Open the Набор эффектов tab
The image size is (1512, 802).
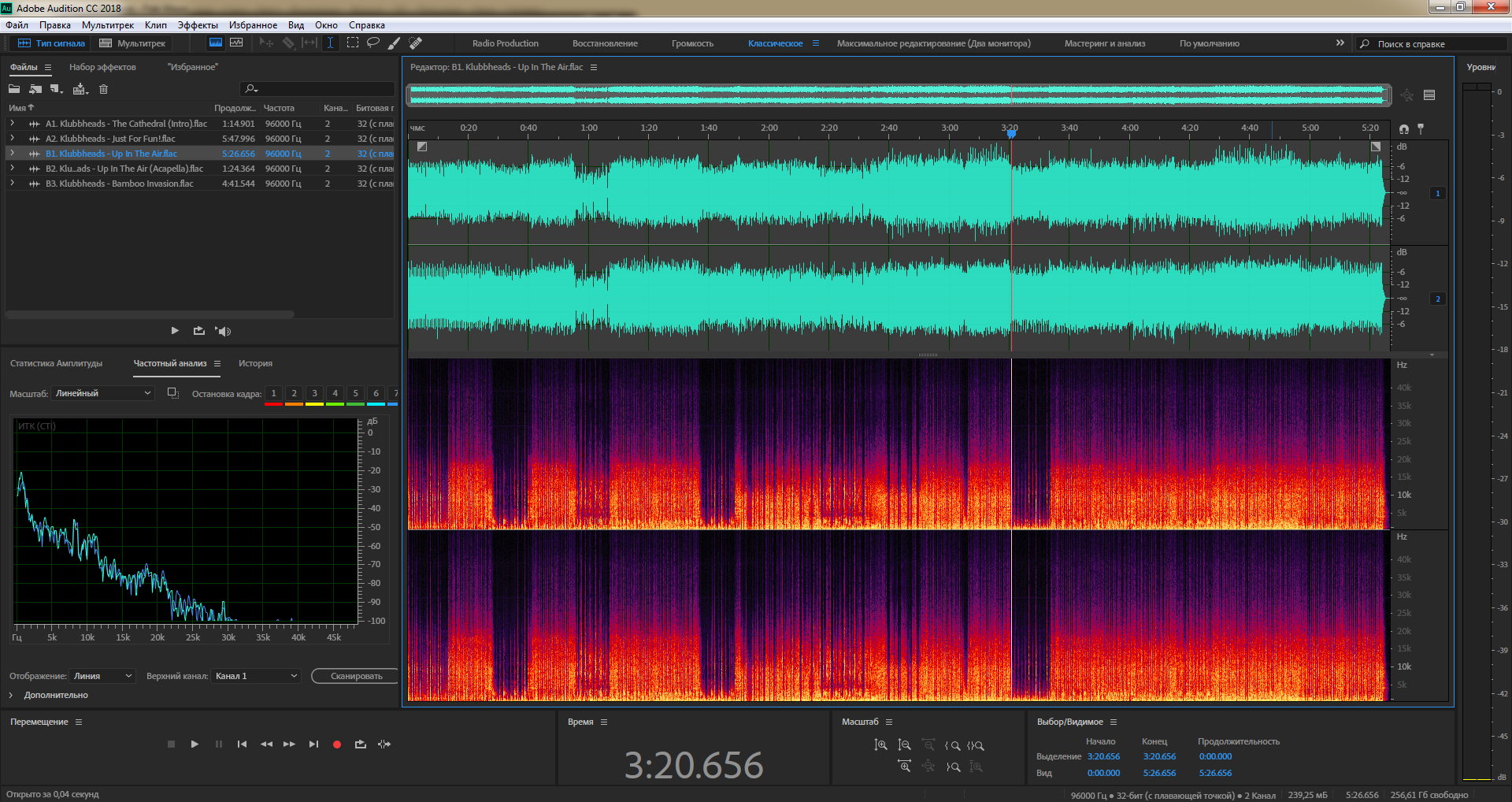(x=102, y=67)
